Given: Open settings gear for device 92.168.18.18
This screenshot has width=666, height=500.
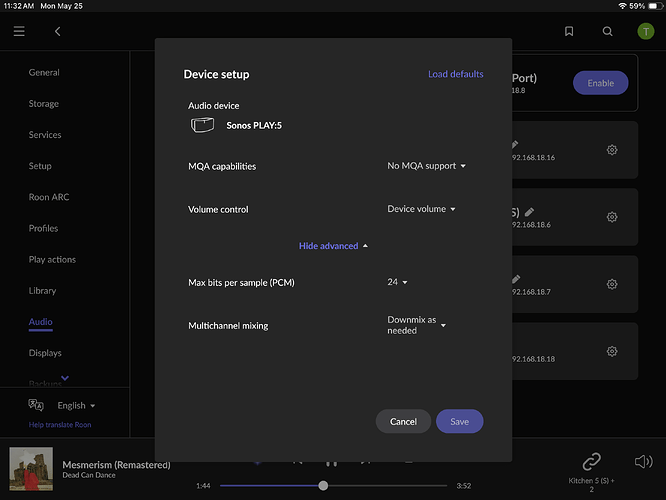Looking at the screenshot, I should [612, 351].
